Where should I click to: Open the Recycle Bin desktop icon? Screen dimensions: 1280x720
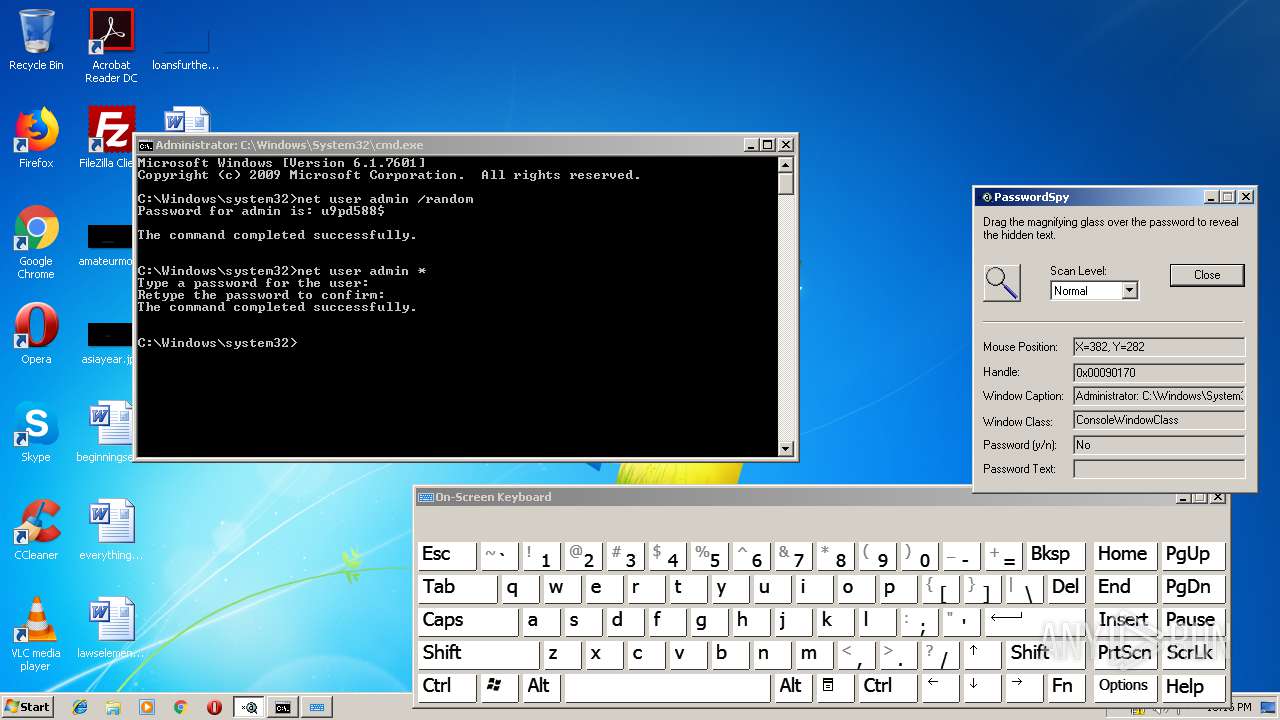[x=36, y=40]
